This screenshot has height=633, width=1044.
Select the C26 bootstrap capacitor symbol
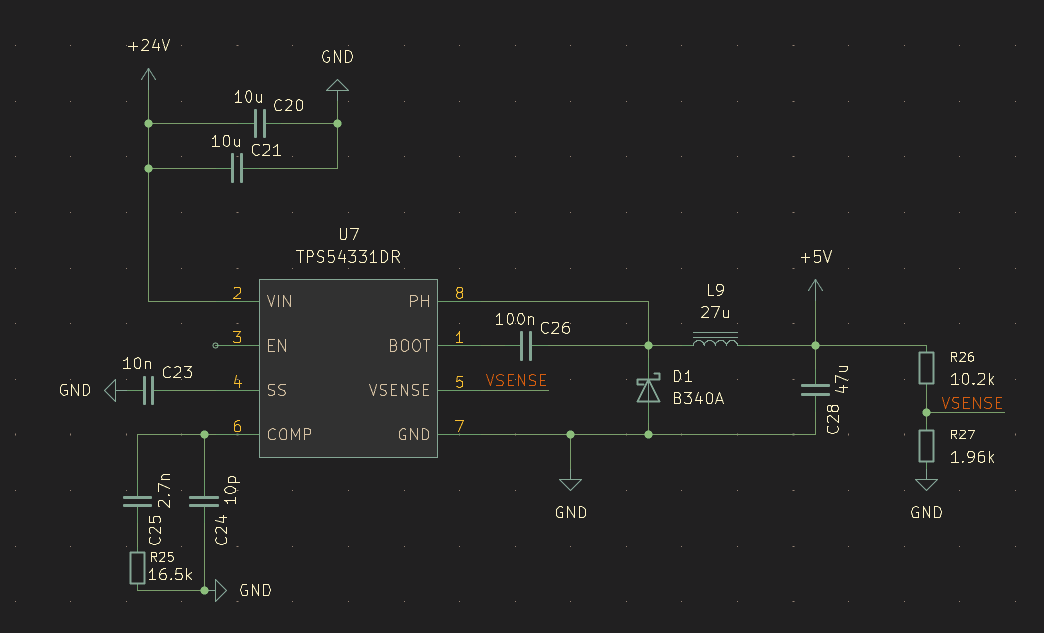point(526,346)
